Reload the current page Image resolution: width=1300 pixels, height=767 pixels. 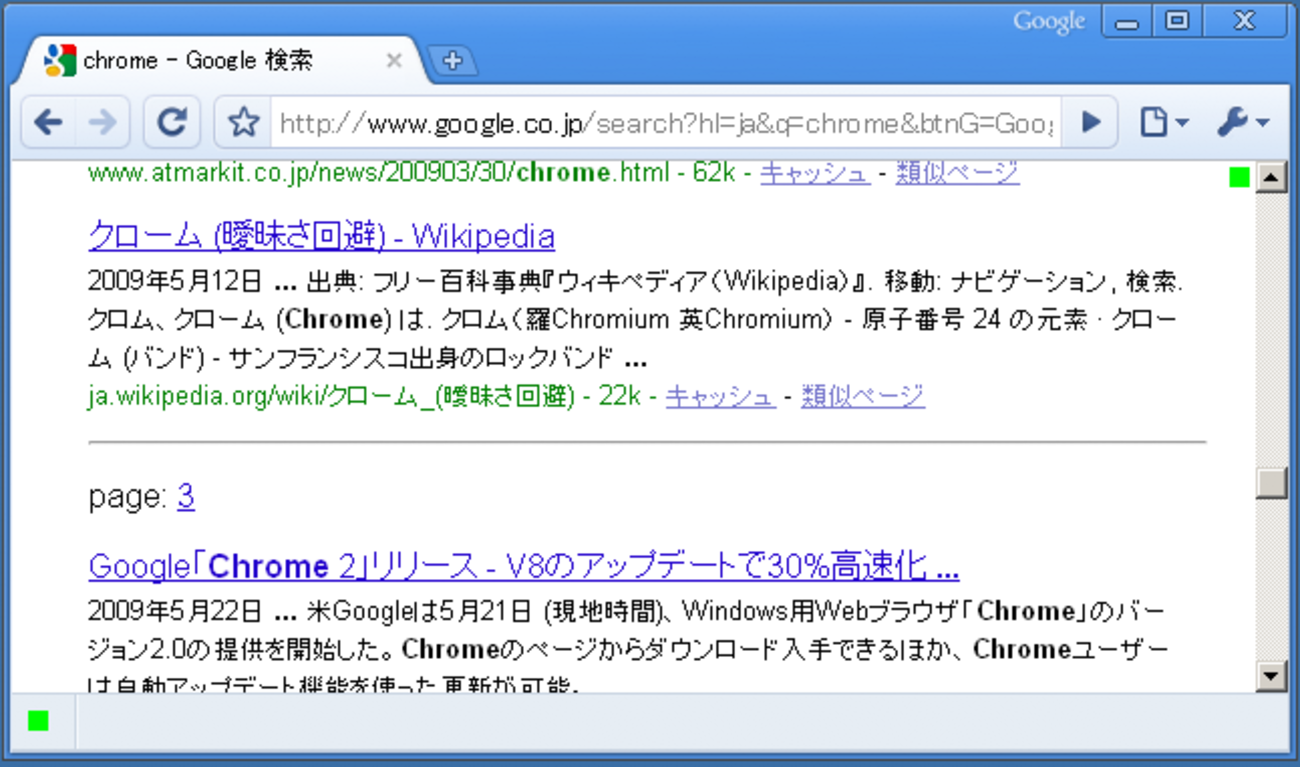pyautogui.click(x=172, y=122)
